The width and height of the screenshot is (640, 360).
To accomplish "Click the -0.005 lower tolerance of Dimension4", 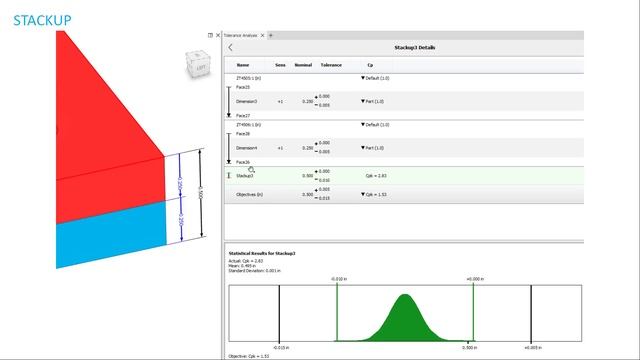I will point(322,152).
